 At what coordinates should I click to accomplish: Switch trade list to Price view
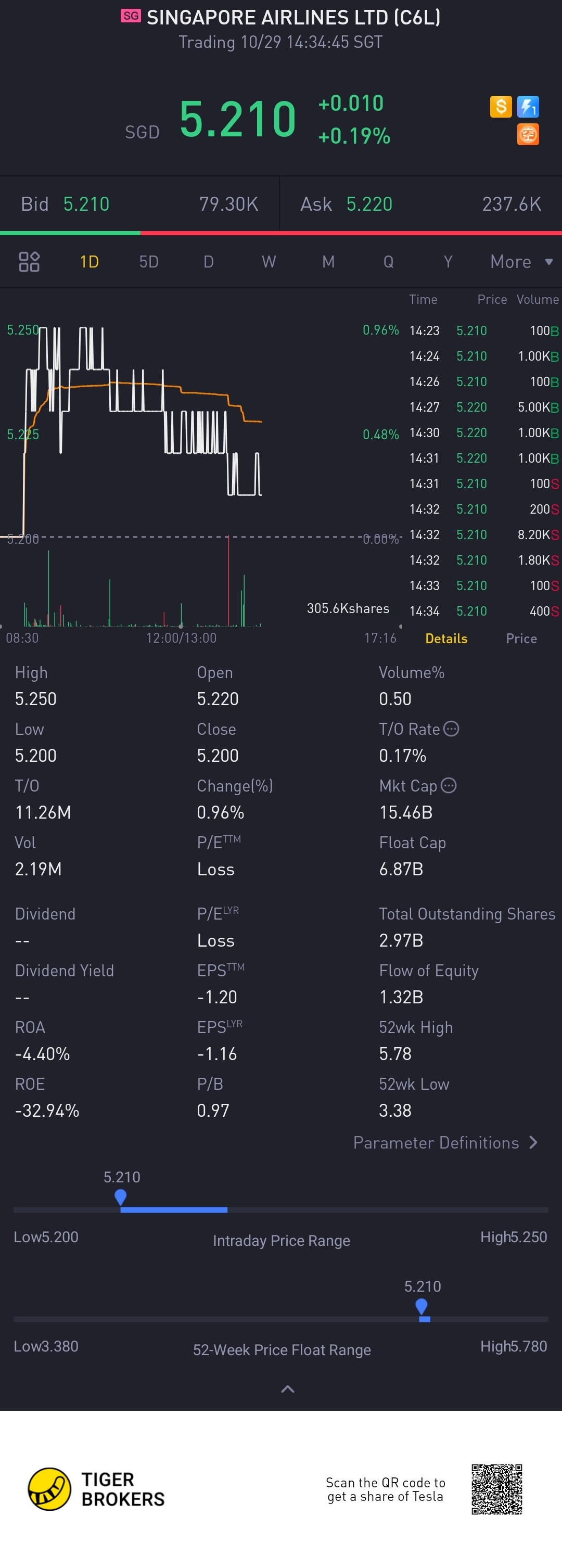coord(521,639)
